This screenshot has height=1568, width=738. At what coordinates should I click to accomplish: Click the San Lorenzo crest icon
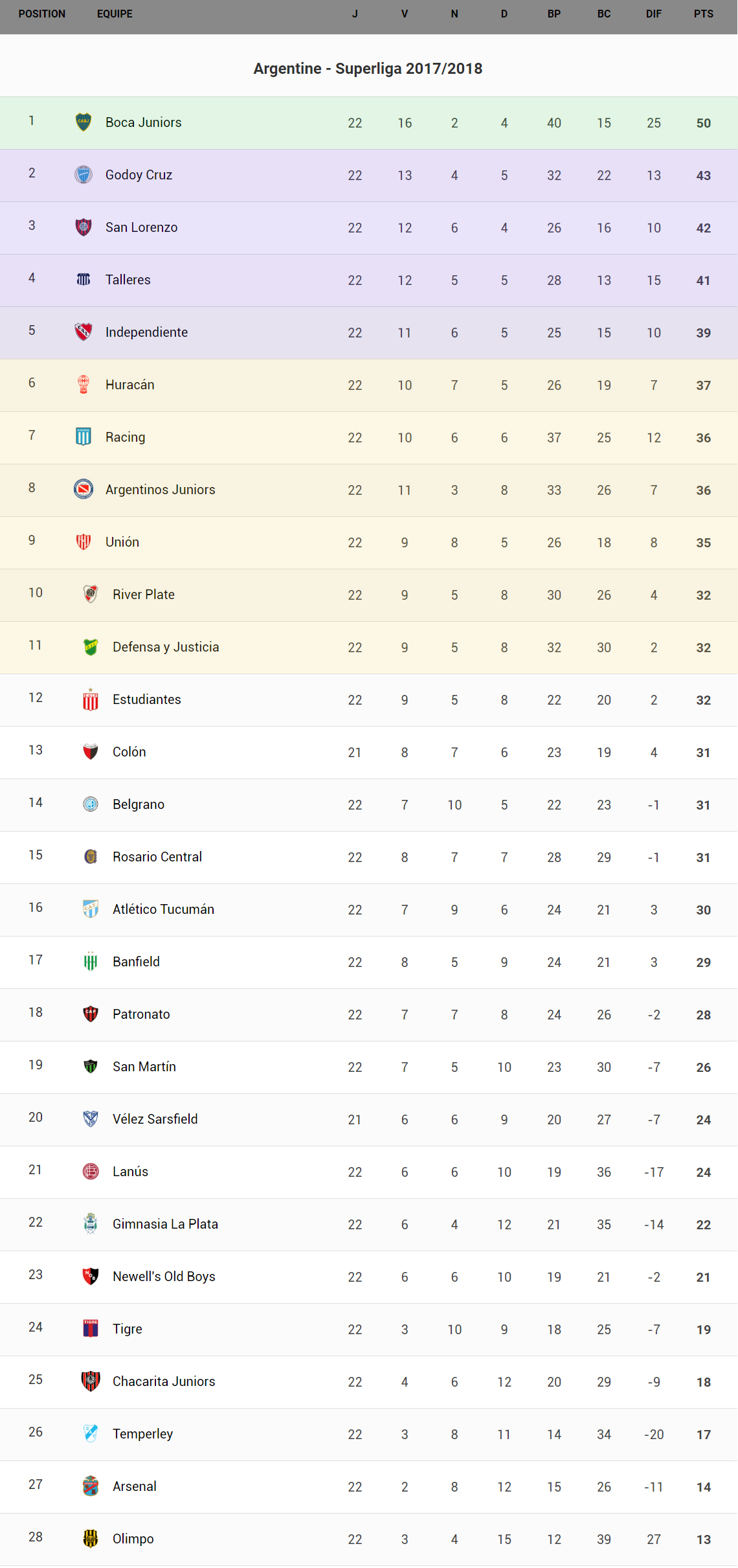[84, 227]
